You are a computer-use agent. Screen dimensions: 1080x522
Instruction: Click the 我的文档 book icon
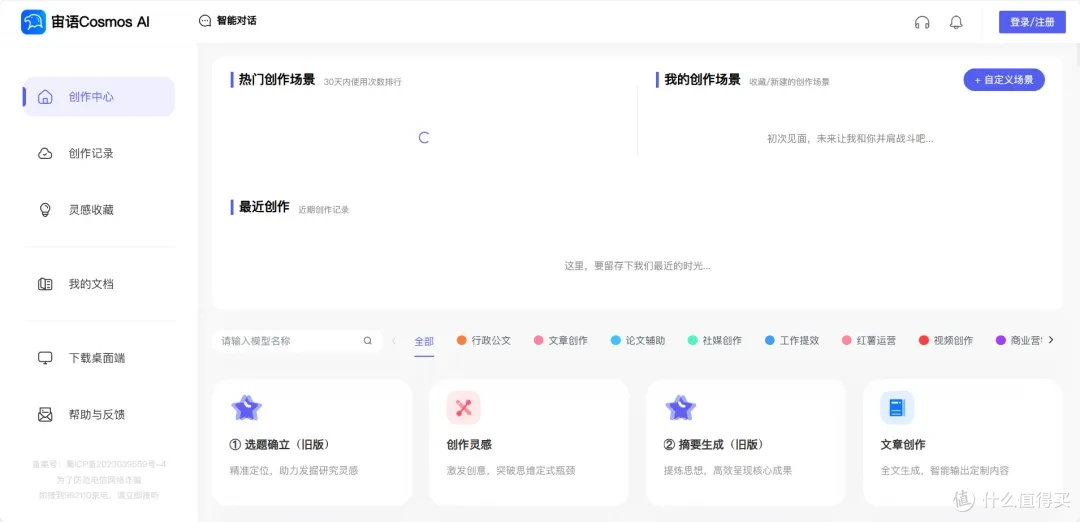pyautogui.click(x=45, y=284)
